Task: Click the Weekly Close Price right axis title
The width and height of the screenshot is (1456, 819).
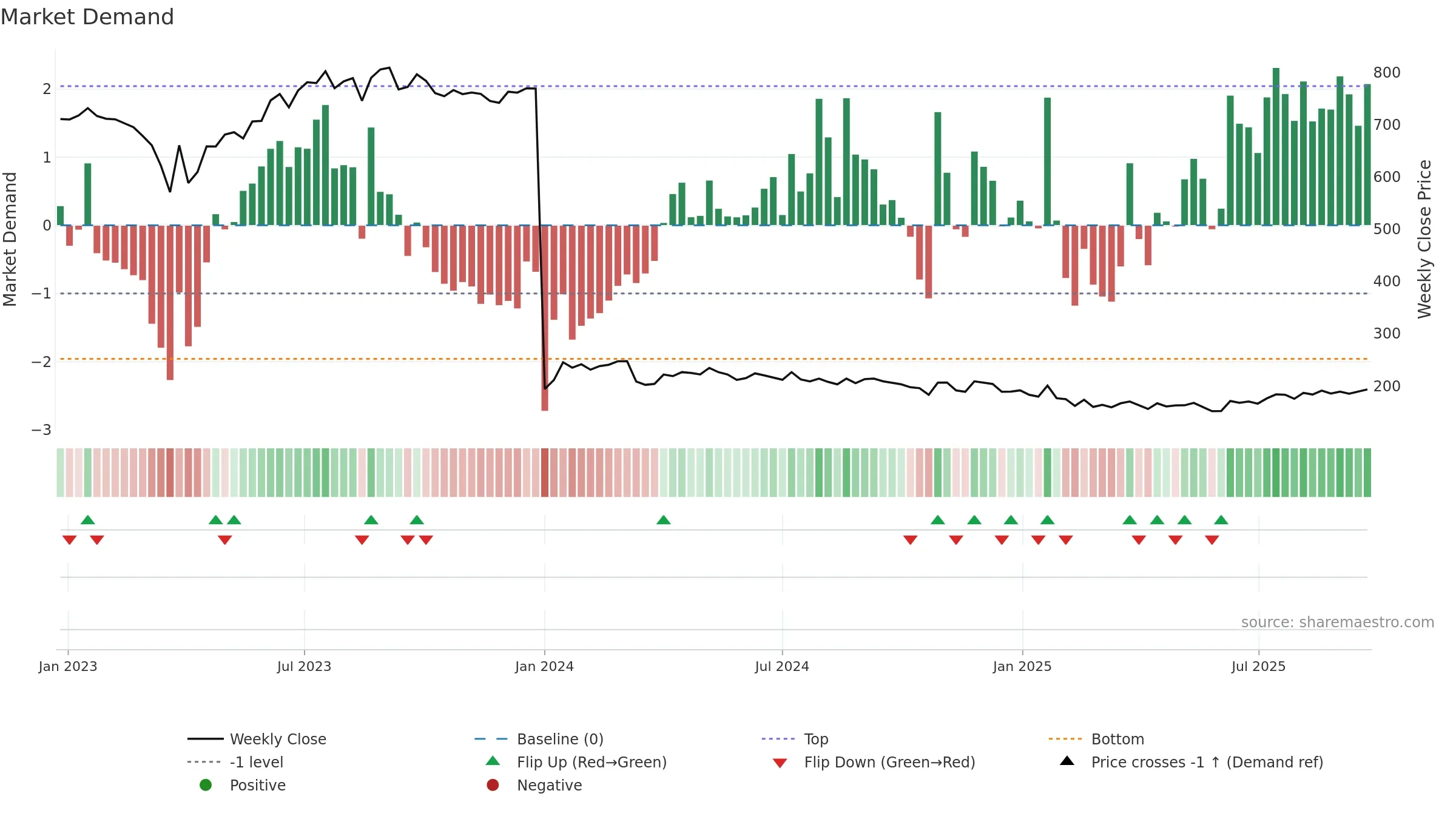Action: tap(1424, 239)
